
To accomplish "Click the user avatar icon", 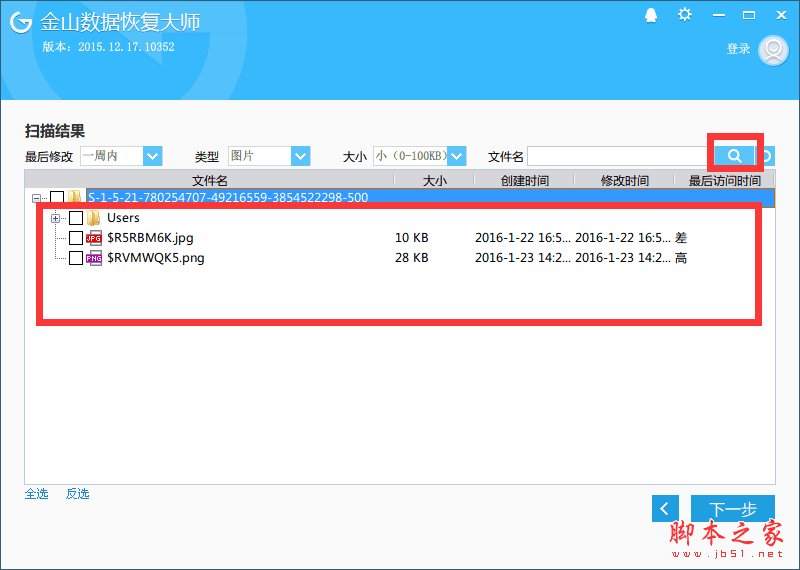I will [x=773, y=50].
